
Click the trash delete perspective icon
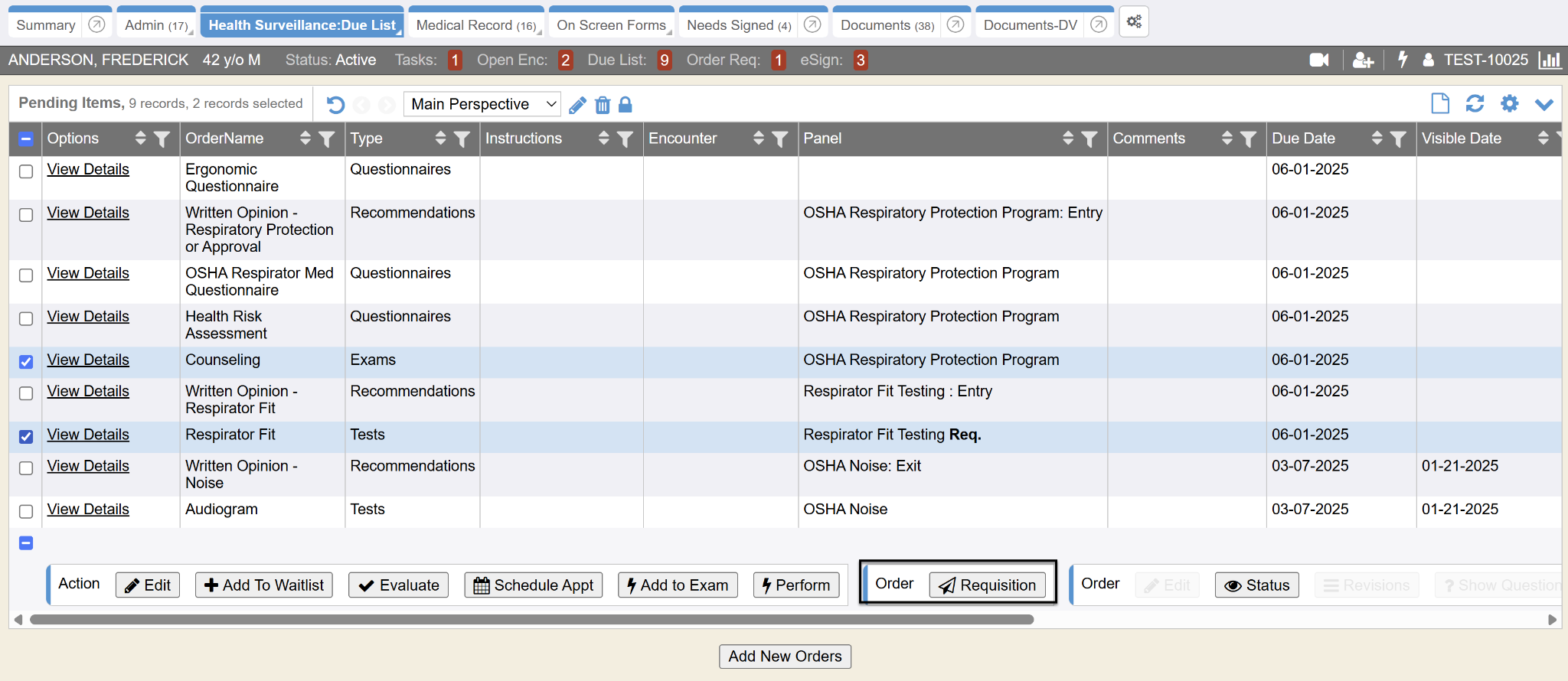(603, 105)
